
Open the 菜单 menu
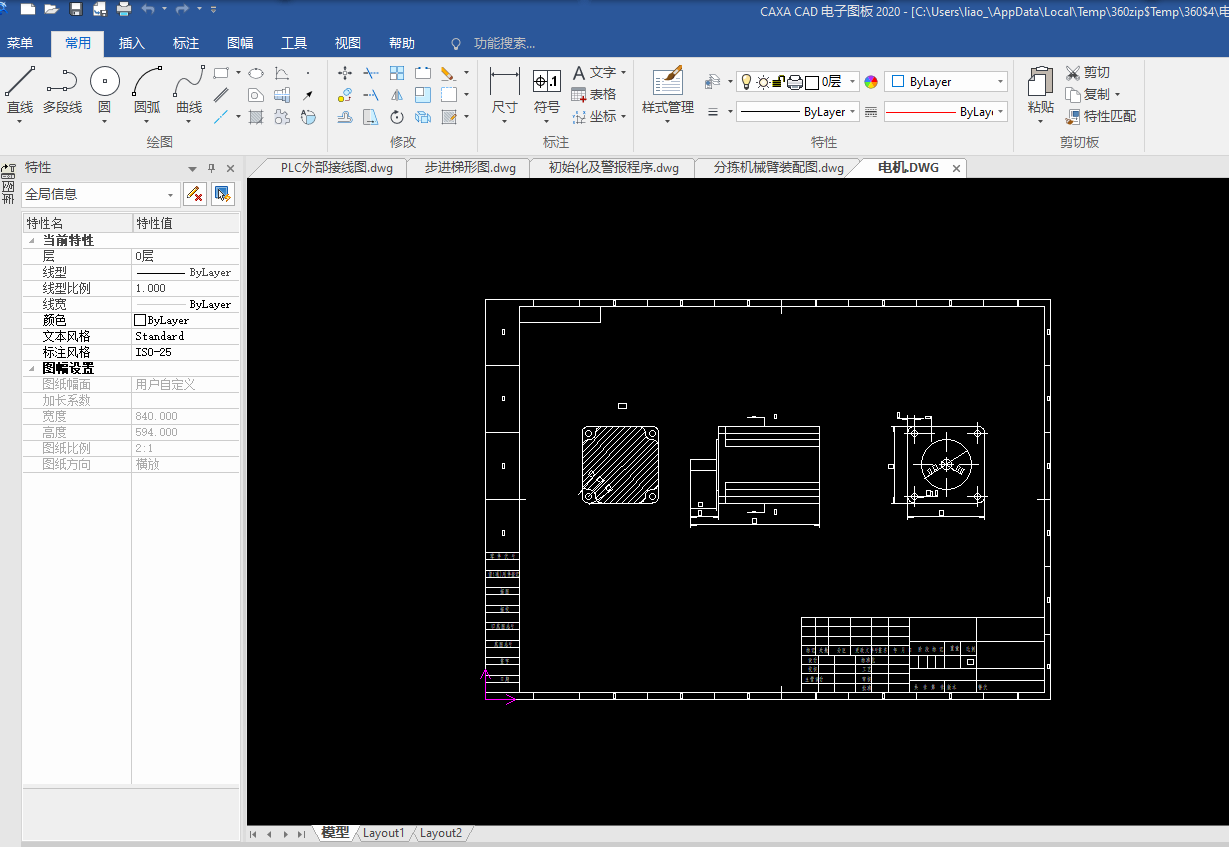[20, 43]
